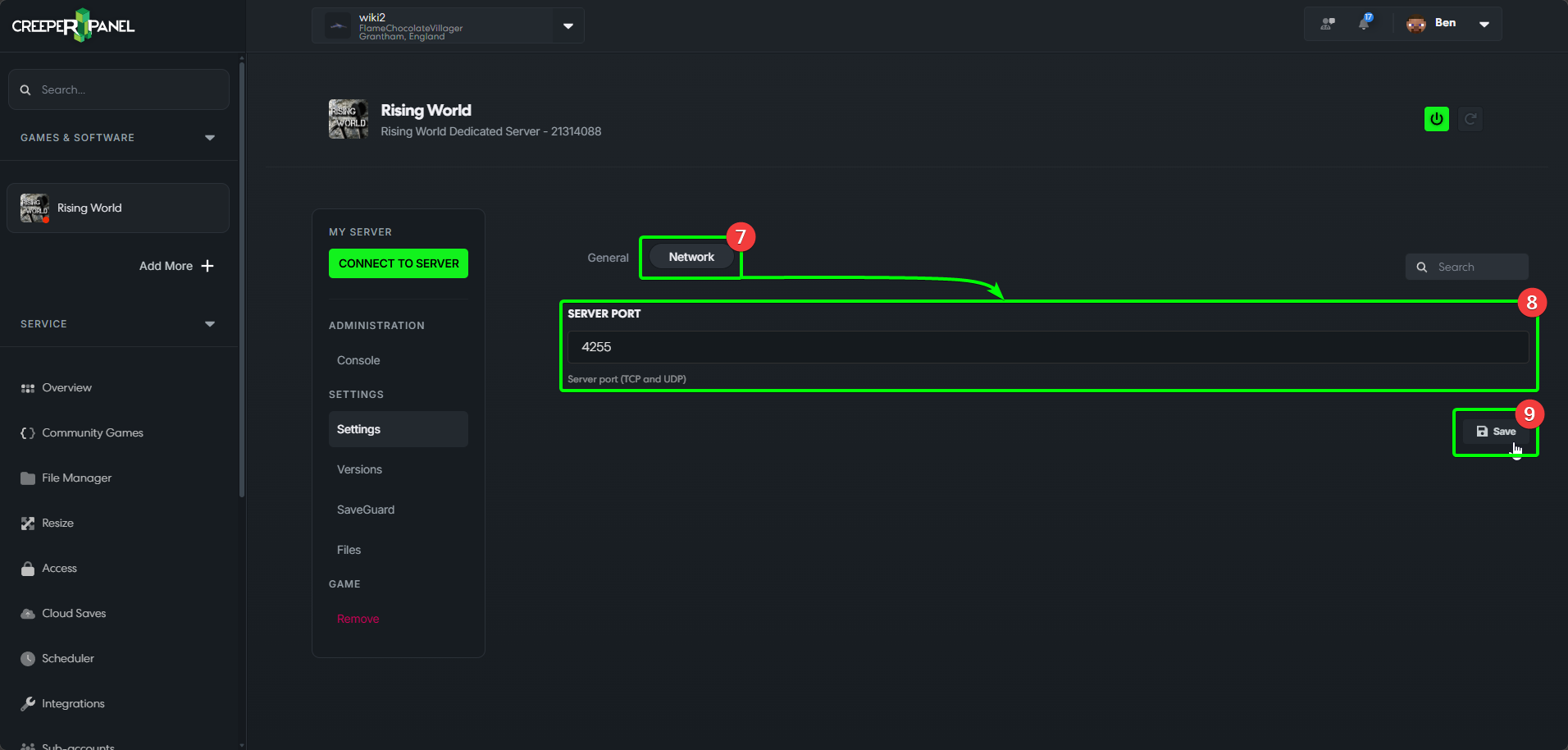Click the Remove game link
Viewport: 1568px width, 750px height.
pyautogui.click(x=358, y=619)
